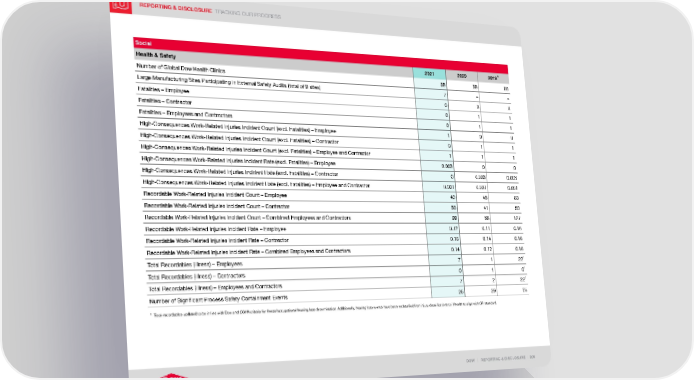The width and height of the screenshot is (694, 380).
Task: Click Recordable Work-Related Injuries Incident Count – Employee row
Action: pos(215,195)
